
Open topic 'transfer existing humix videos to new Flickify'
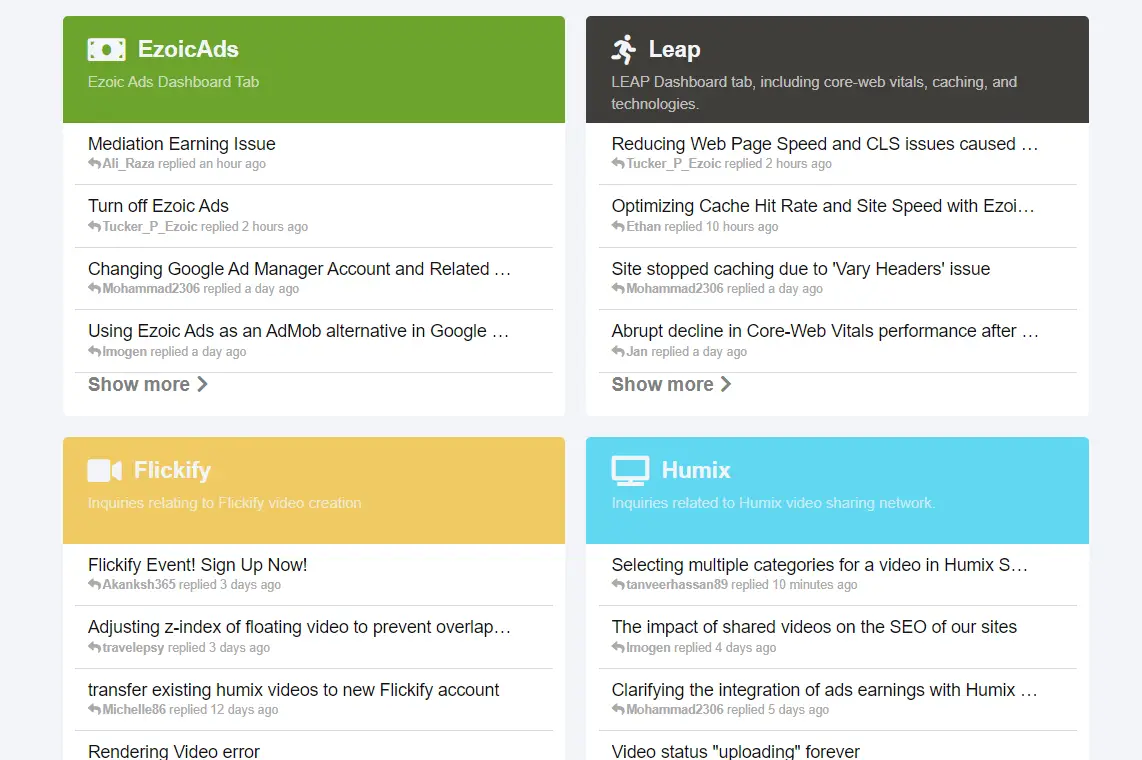[294, 689]
